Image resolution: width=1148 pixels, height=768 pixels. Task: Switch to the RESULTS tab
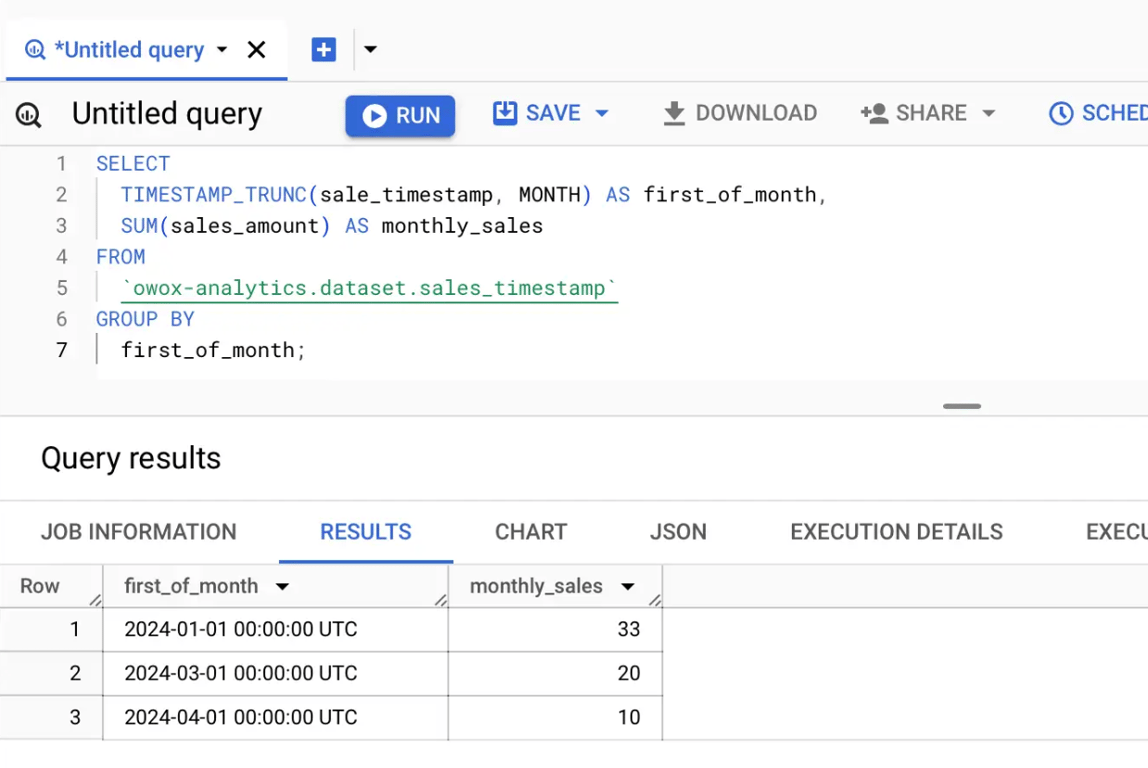tap(366, 532)
